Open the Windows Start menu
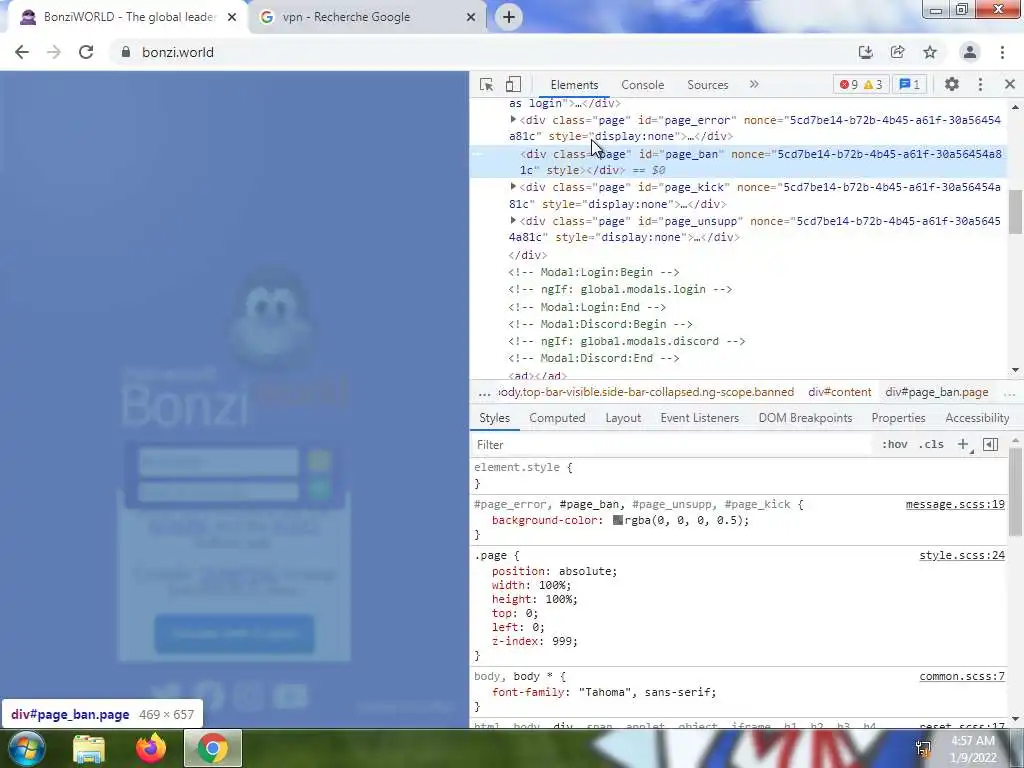 pos(26,748)
